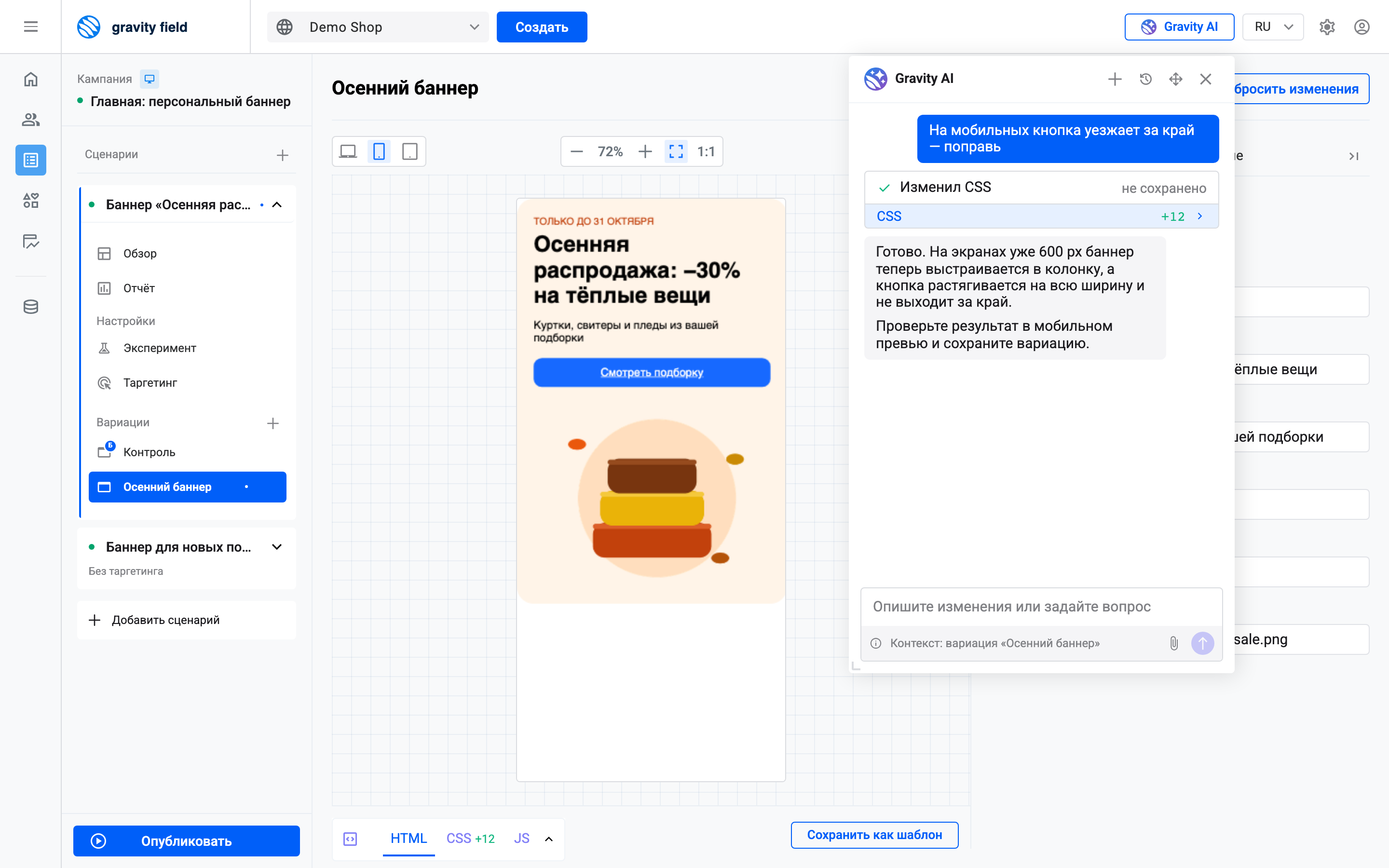Open settings gear icon in header

click(x=1327, y=27)
